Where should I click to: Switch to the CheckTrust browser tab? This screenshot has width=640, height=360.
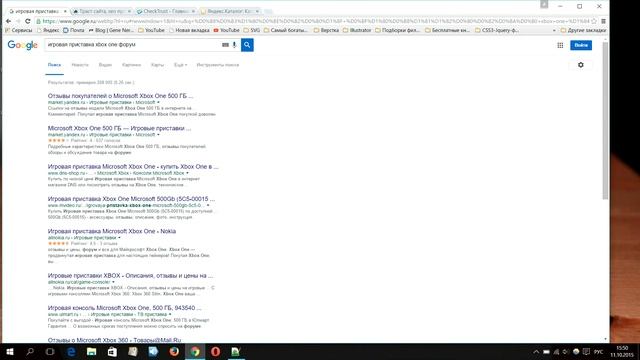pyautogui.click(x=165, y=11)
